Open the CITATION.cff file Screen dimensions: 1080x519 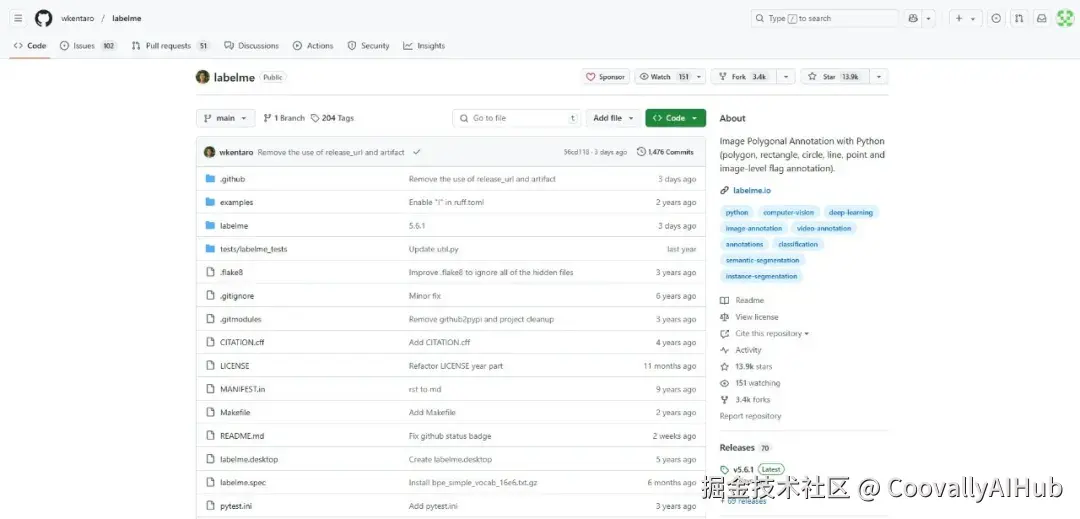[x=242, y=342]
